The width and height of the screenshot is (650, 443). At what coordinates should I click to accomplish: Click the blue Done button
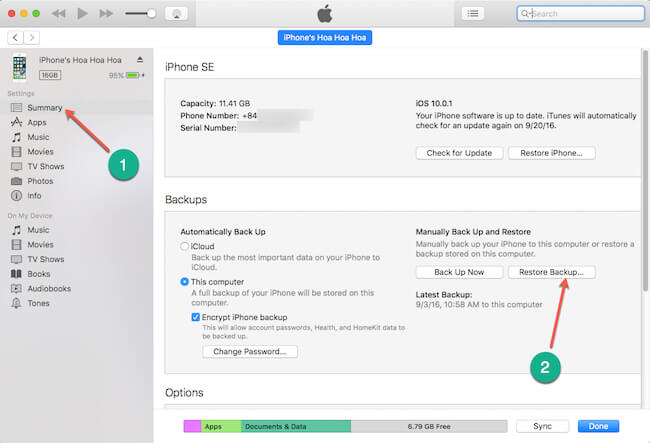pyautogui.click(x=598, y=426)
